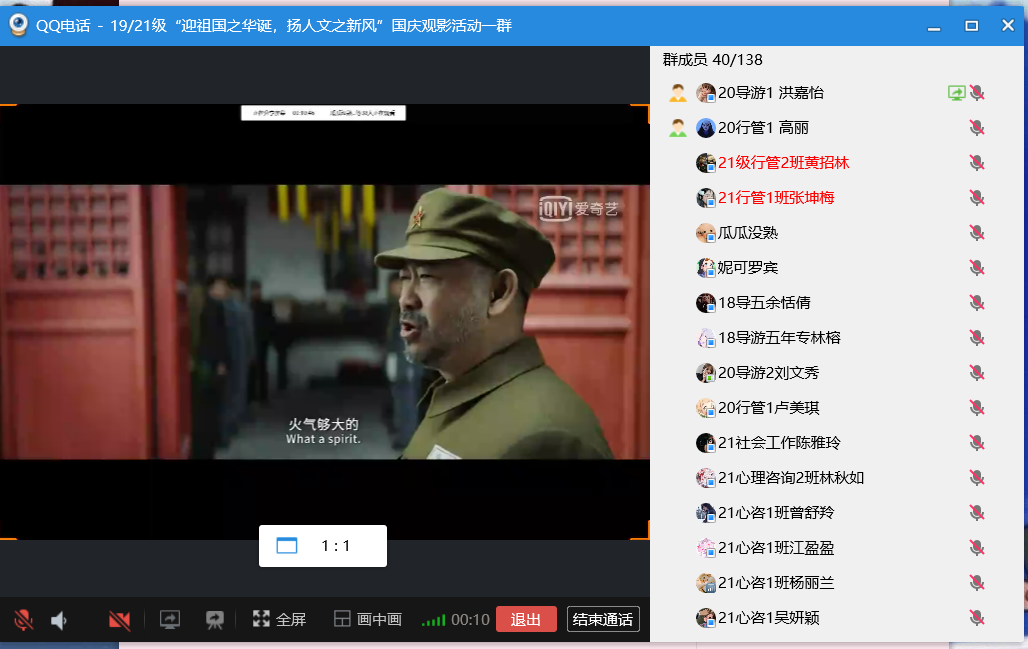Enter fullscreen with 全屏
The image size is (1028, 649).
click(279, 620)
